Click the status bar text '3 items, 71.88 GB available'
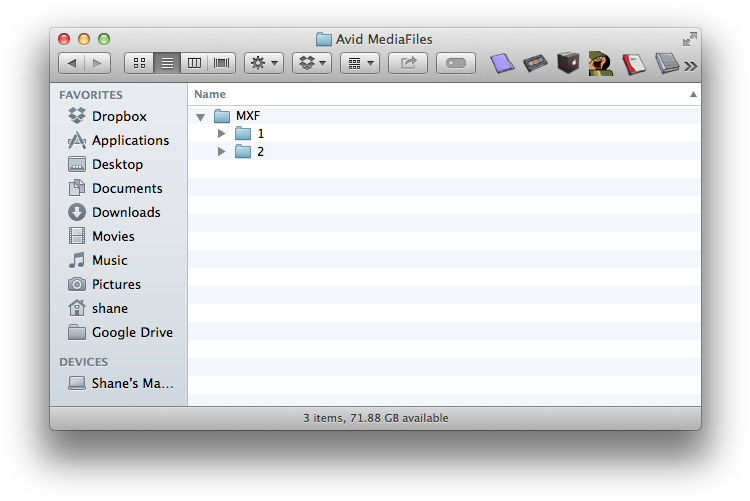This screenshot has width=750, height=501. (x=375, y=418)
